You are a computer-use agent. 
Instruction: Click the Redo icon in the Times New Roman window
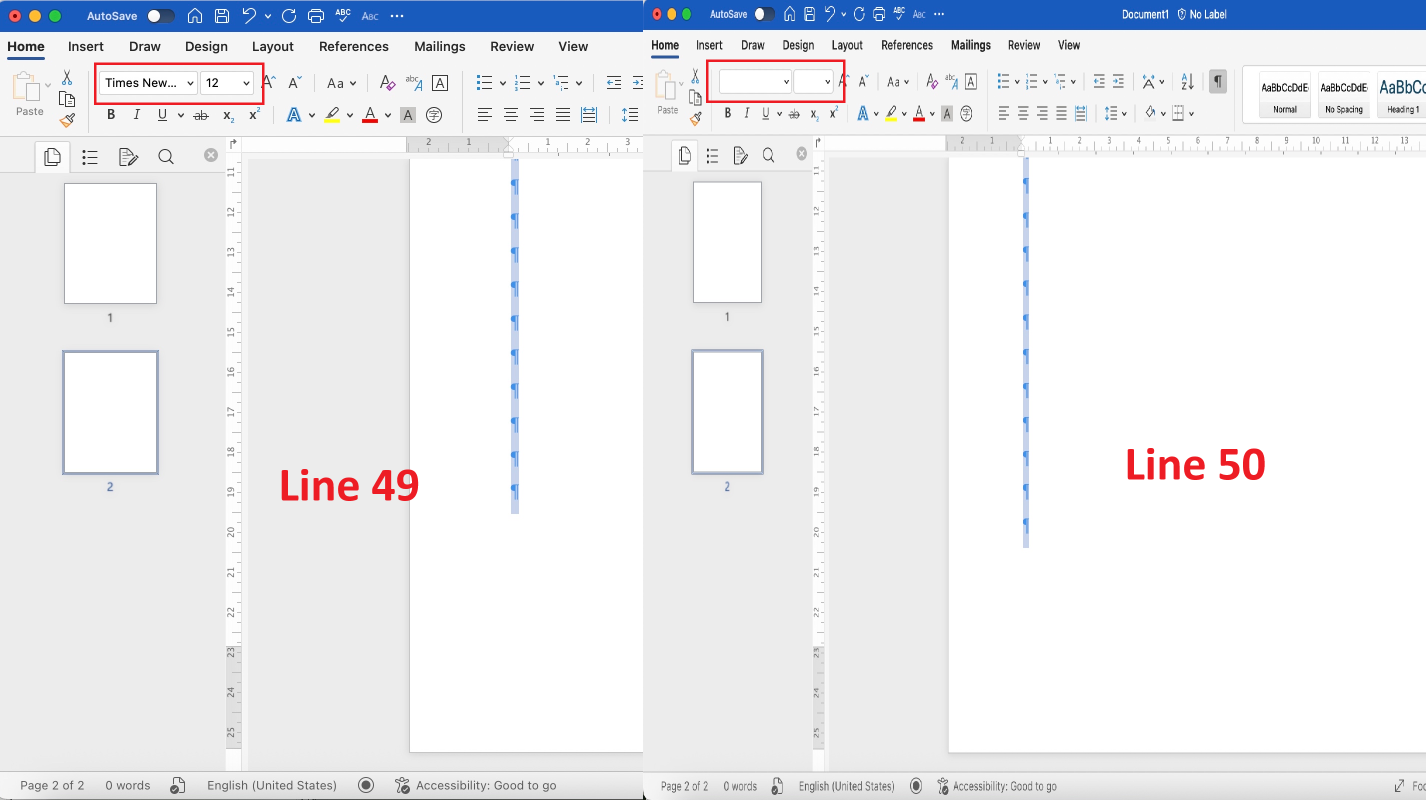pyautogui.click(x=289, y=16)
